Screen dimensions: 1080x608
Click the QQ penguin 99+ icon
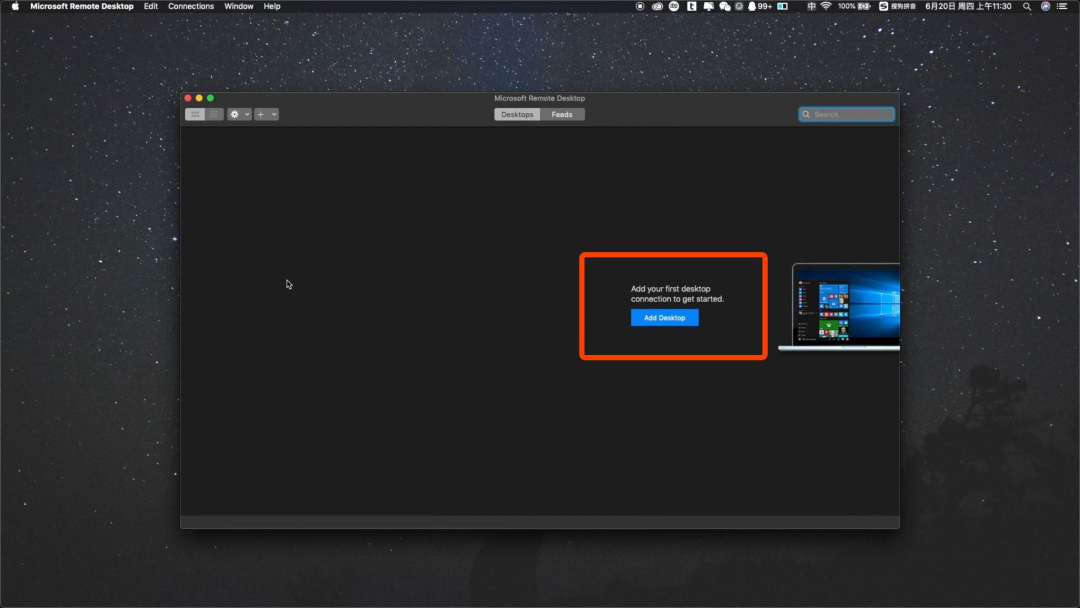(760, 6)
